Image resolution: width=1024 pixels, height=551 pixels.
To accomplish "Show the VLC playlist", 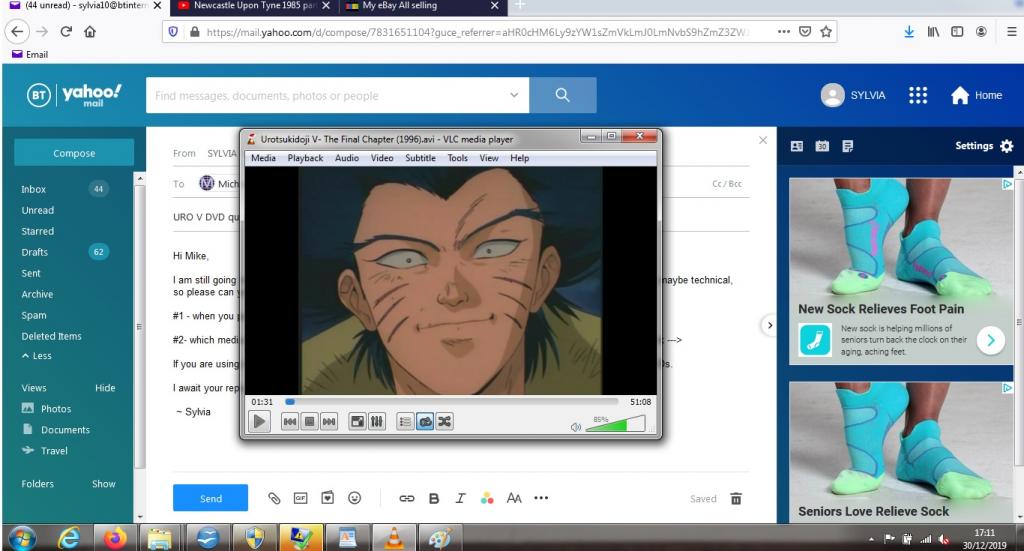I will [406, 422].
